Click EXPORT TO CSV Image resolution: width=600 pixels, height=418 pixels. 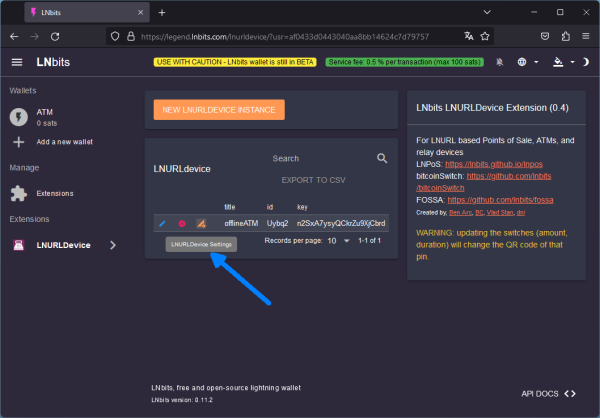click(313, 180)
